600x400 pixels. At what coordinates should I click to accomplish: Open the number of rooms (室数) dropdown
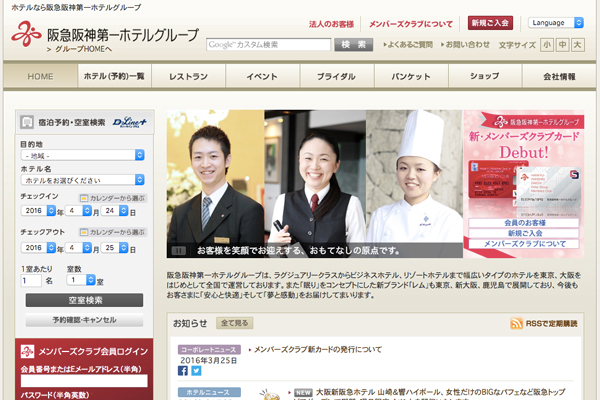coord(81,280)
